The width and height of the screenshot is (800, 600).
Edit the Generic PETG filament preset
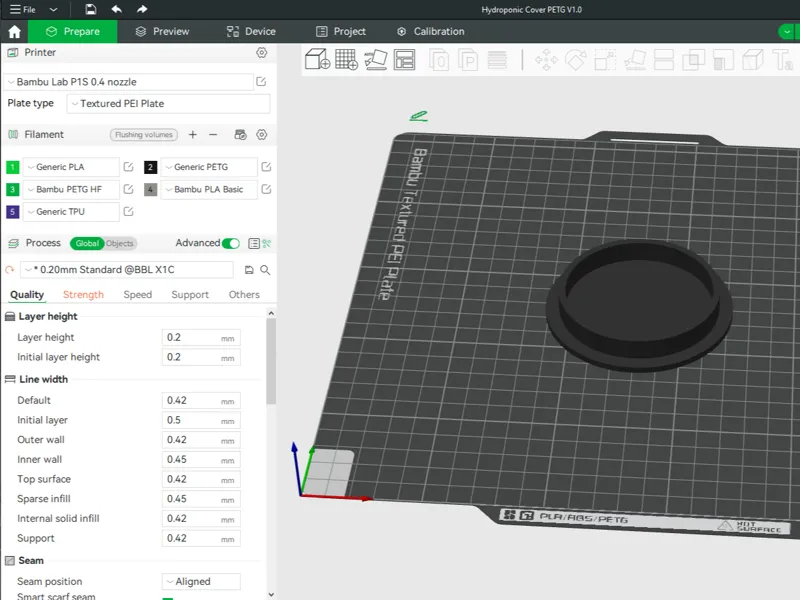click(x=266, y=167)
